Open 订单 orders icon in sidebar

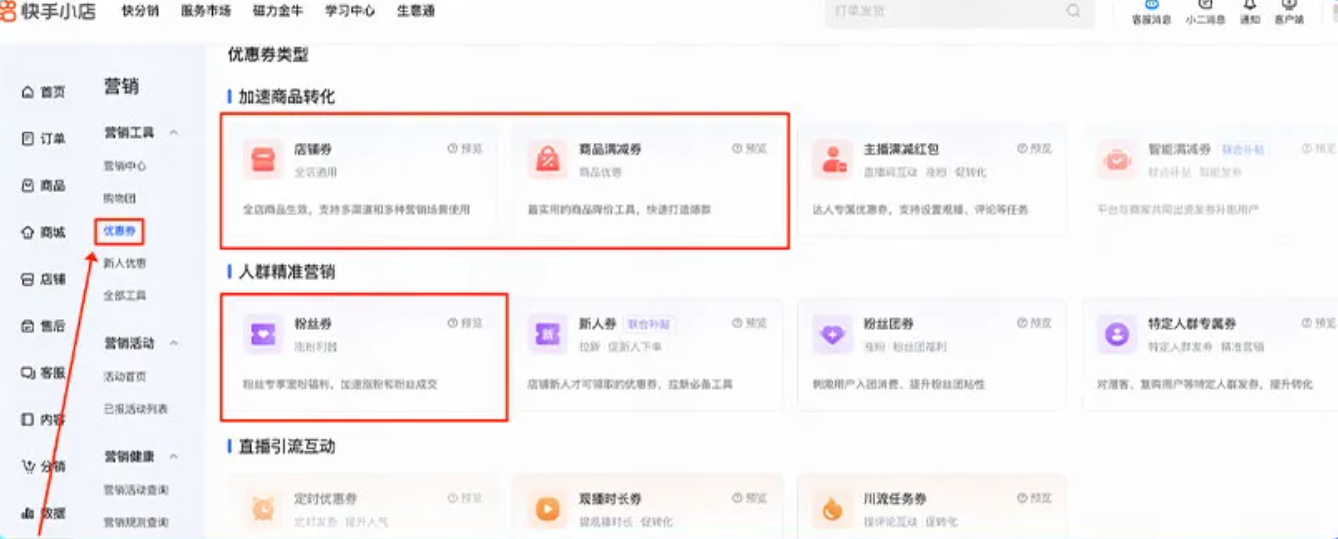[28, 139]
